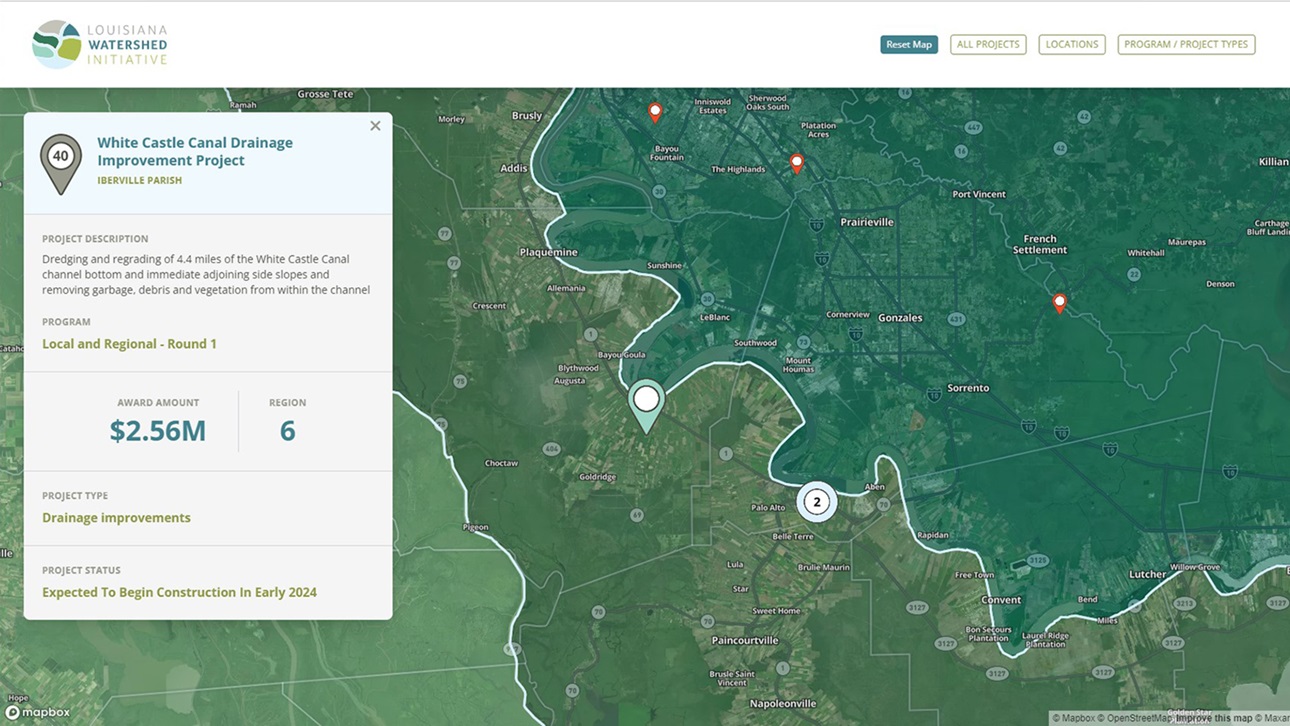Open the LOCATIONS filter menu
Viewport: 1290px width, 726px height.
pos(1072,45)
